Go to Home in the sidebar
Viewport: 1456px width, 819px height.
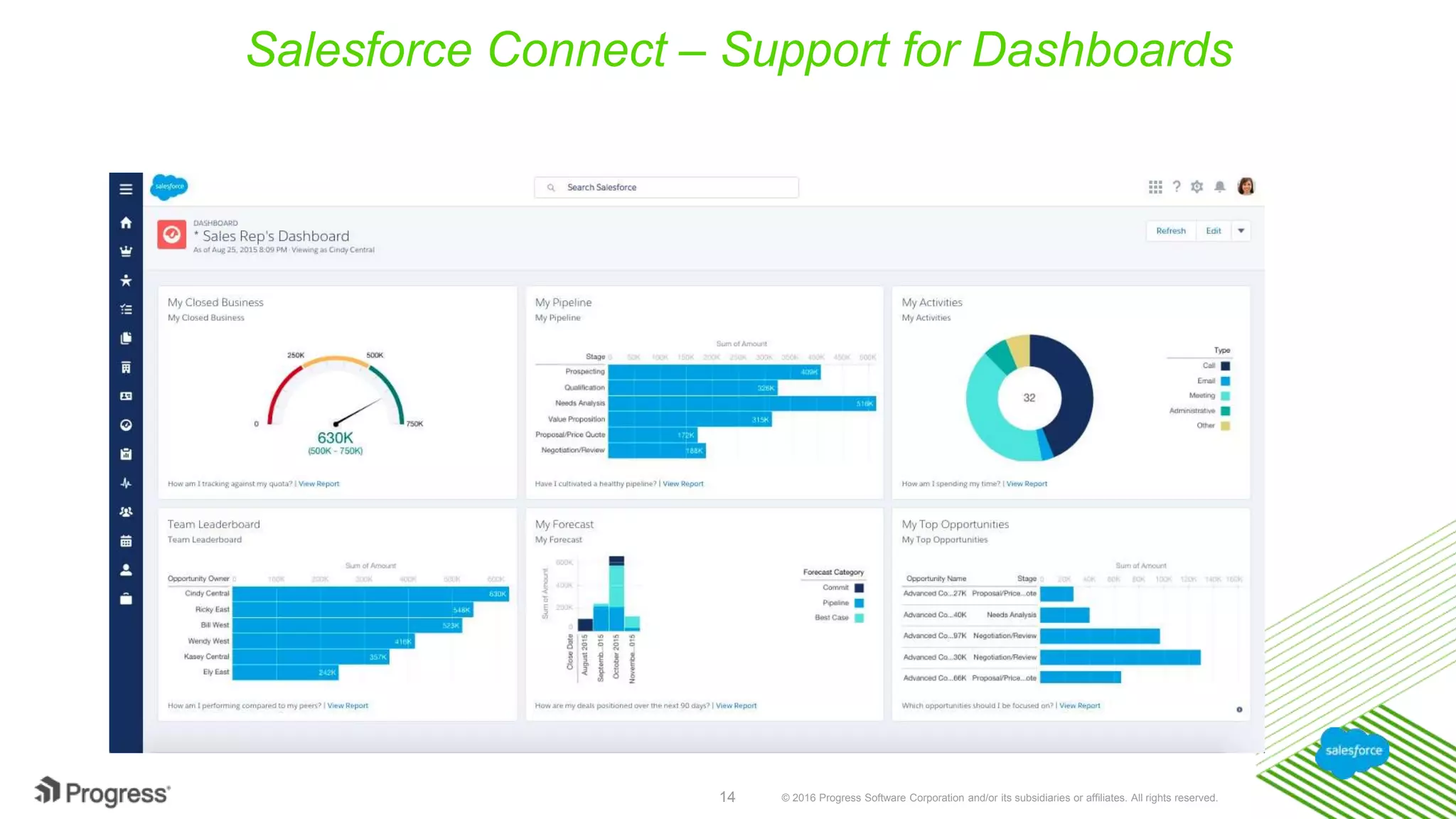[126, 223]
